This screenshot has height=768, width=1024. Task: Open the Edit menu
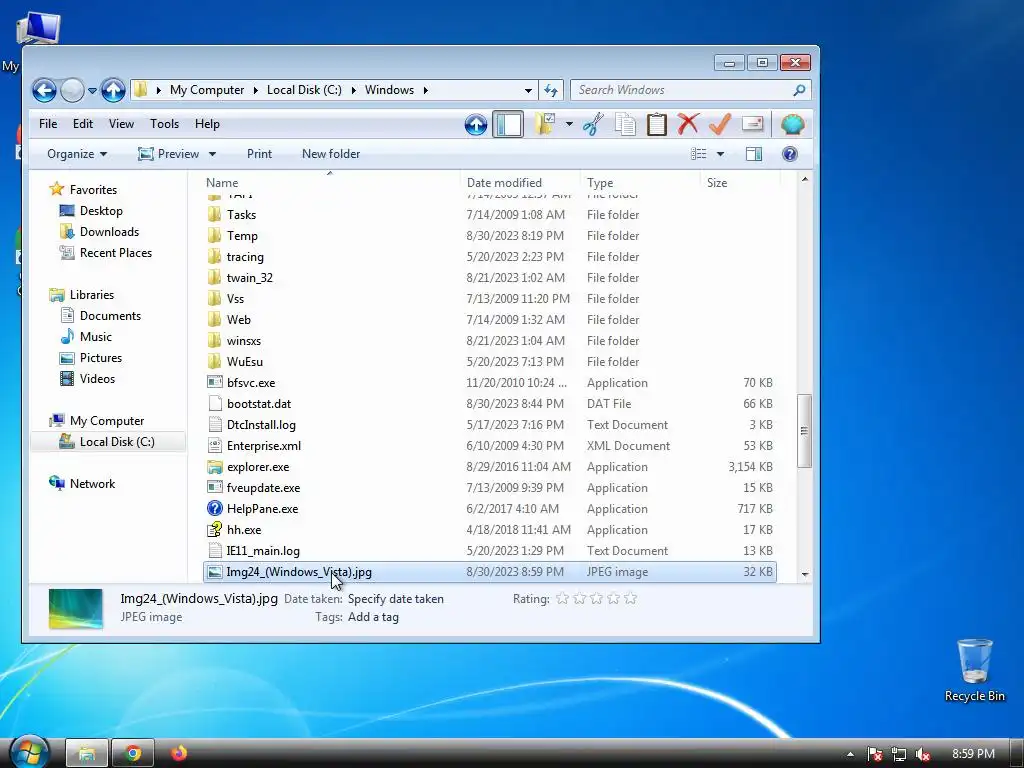(83, 124)
